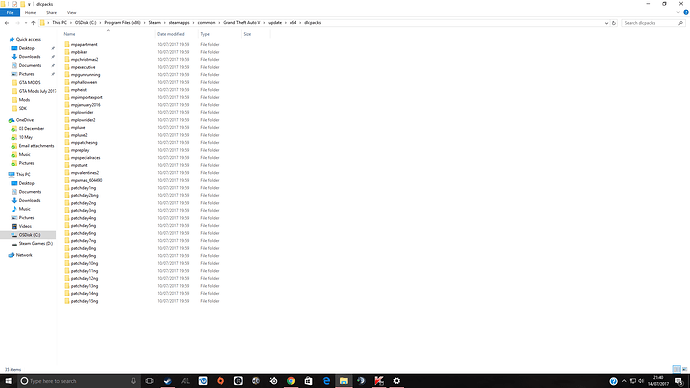Open Microsoft Edge from taskbar
The height and width of the screenshot is (388, 690).
326,381
